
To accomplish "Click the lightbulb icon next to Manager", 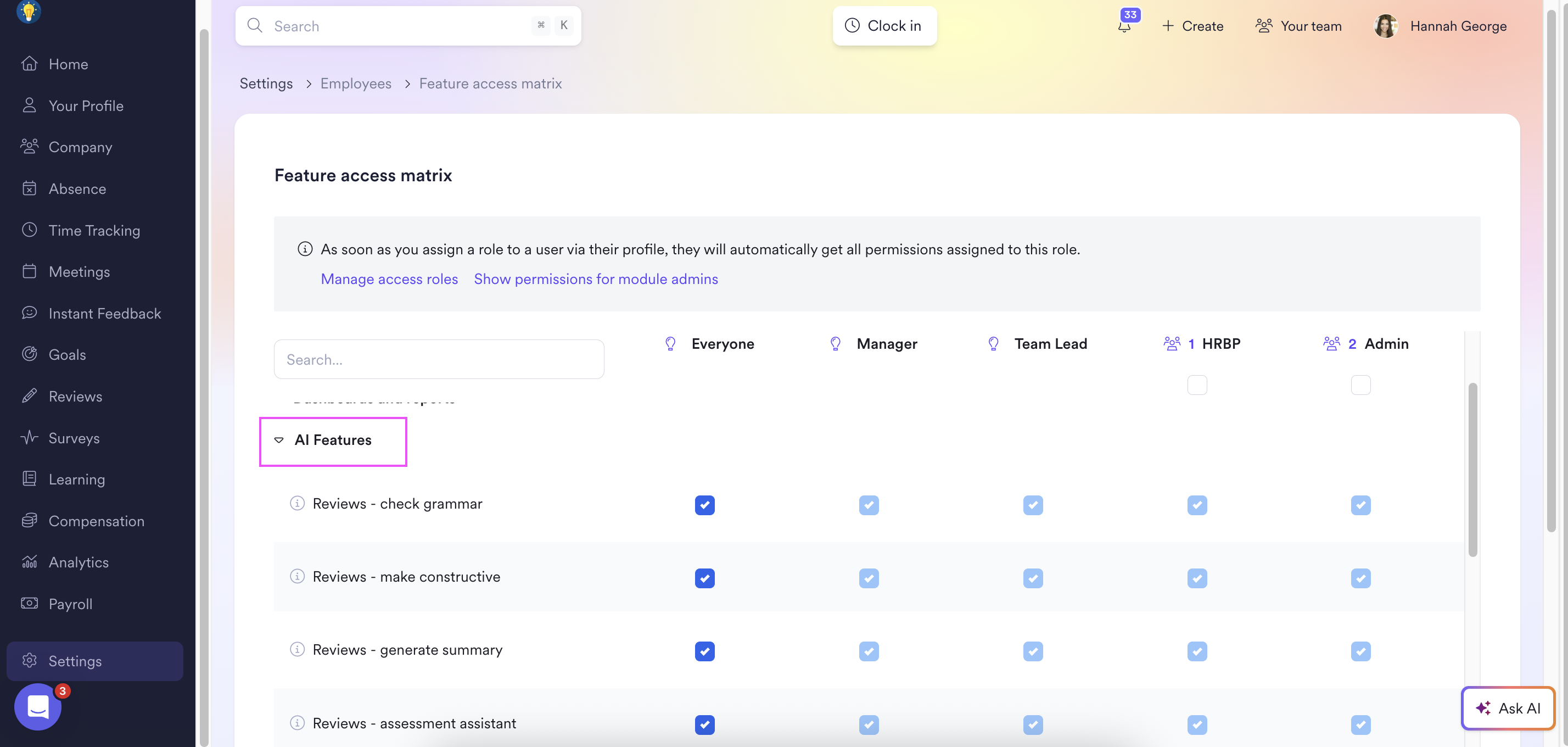I will [x=835, y=344].
